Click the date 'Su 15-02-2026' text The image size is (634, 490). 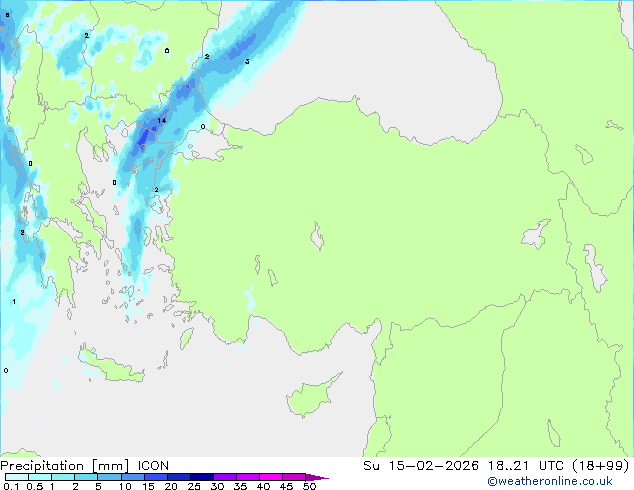(421, 466)
